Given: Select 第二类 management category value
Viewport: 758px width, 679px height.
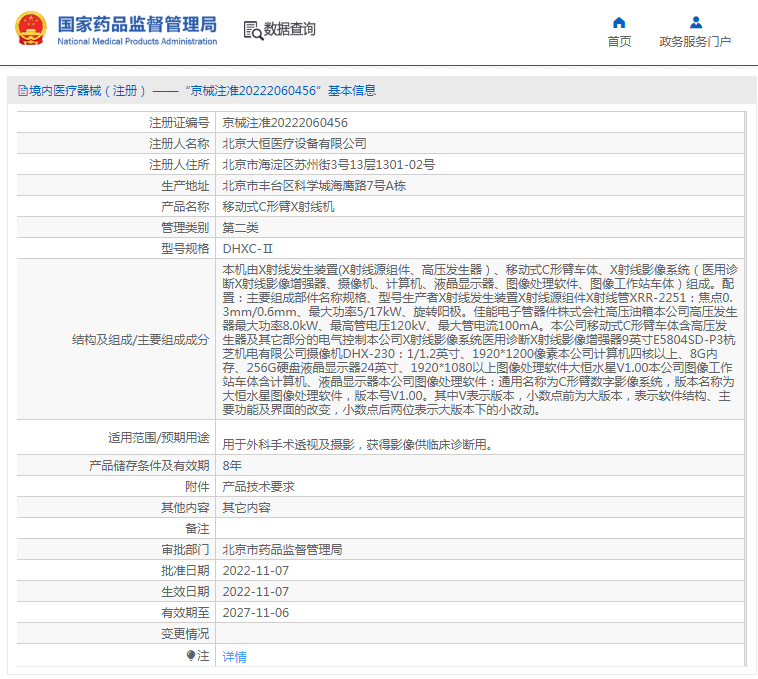Looking at the screenshot, I should point(240,228).
